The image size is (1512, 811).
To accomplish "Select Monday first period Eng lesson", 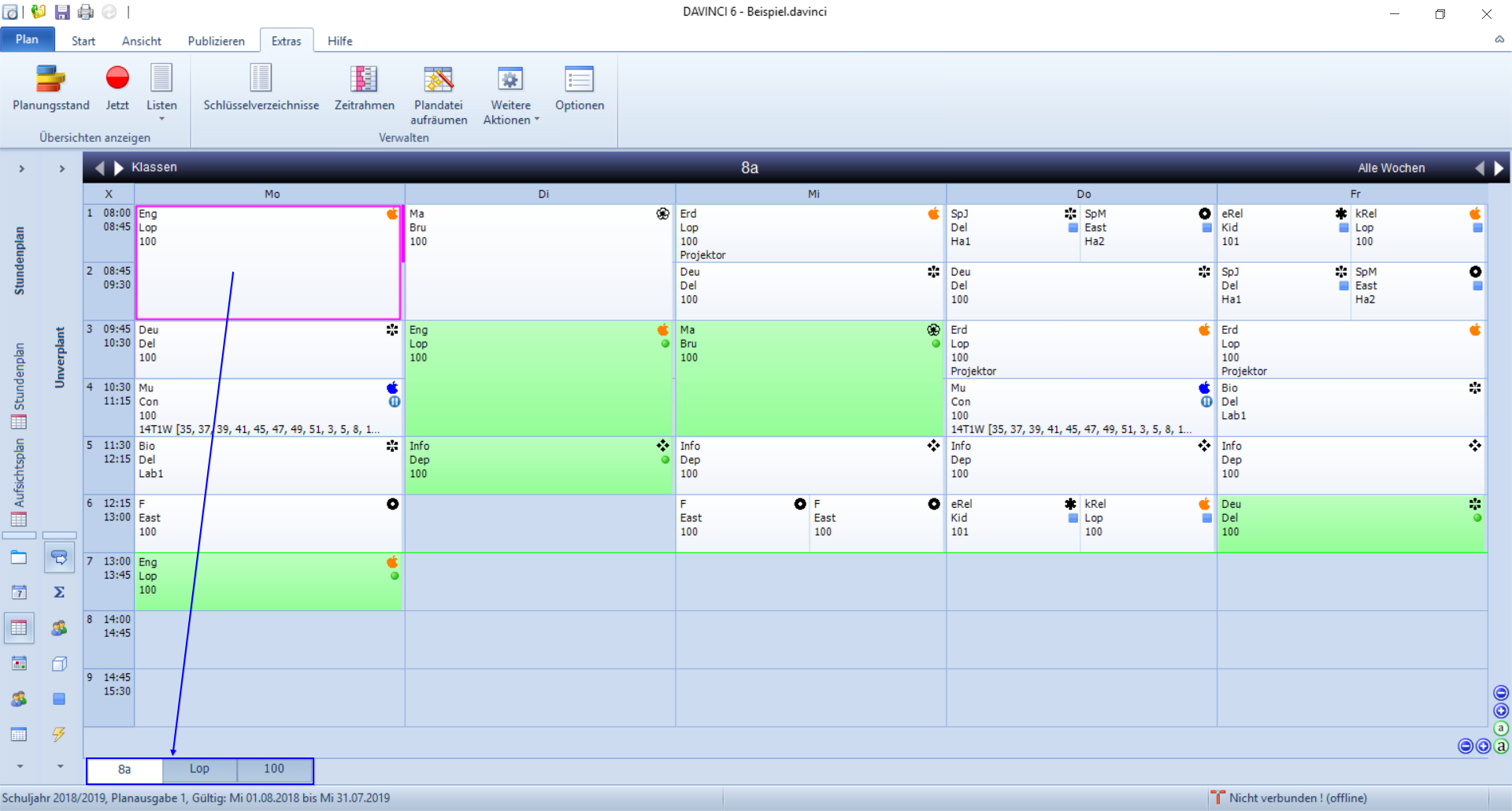I will (x=269, y=263).
